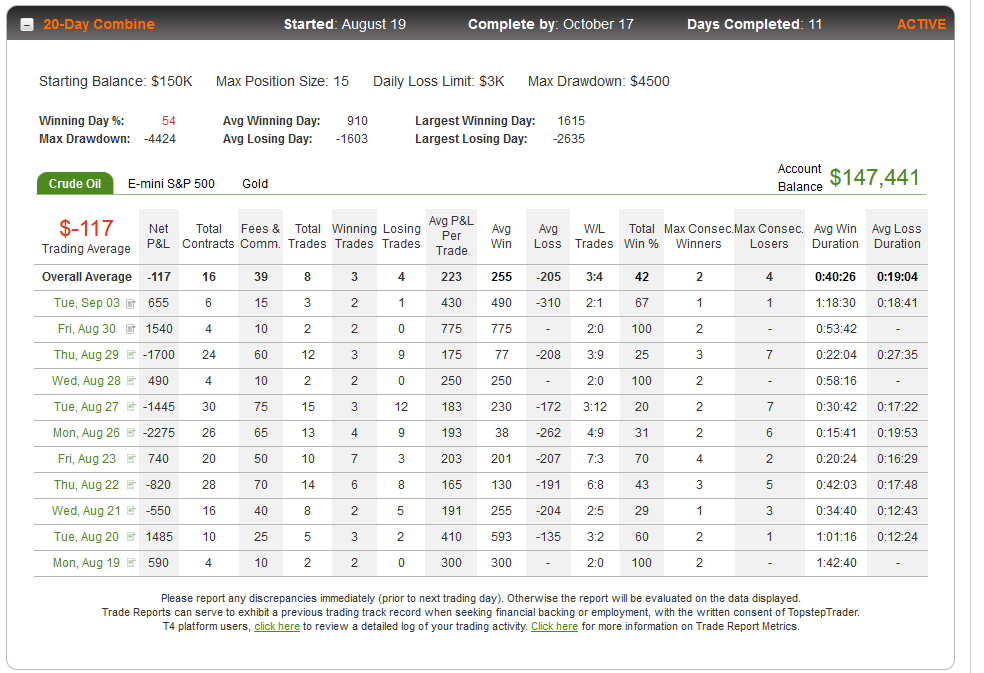Viewport: 984px width, 673px height.
Task: Open trade detail icon for Thu, Aug 22
Action: coord(131,485)
